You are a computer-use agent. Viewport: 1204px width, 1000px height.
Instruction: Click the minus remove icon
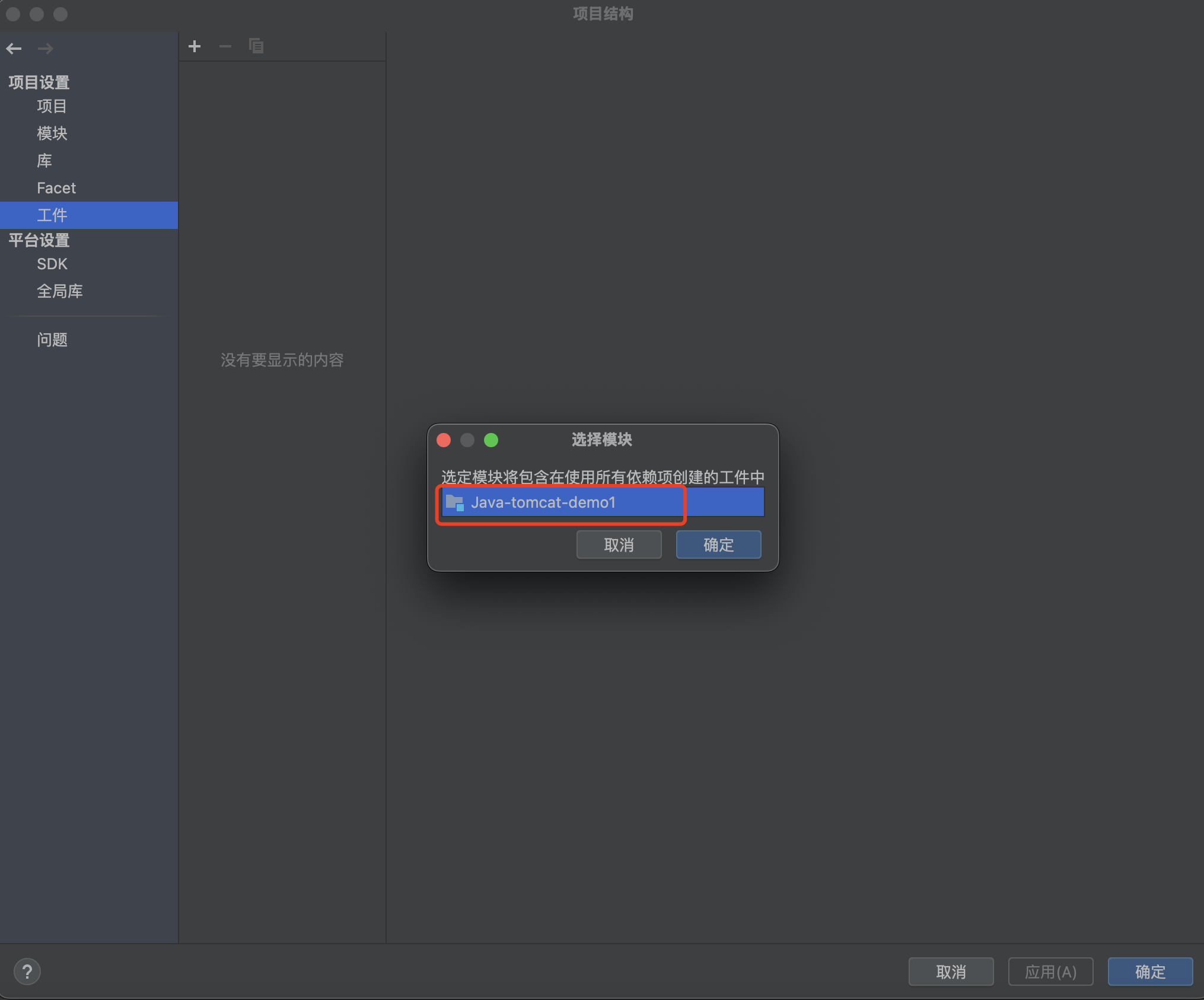point(225,46)
